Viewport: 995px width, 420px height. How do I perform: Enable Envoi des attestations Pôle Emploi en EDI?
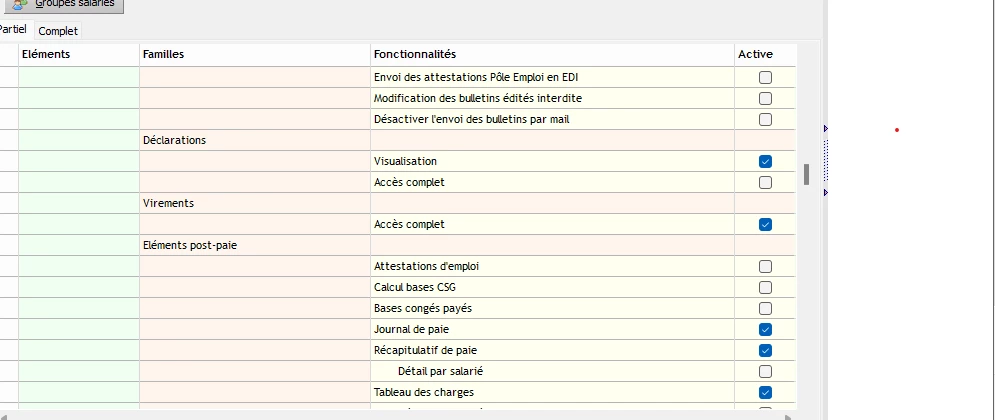[x=765, y=77]
